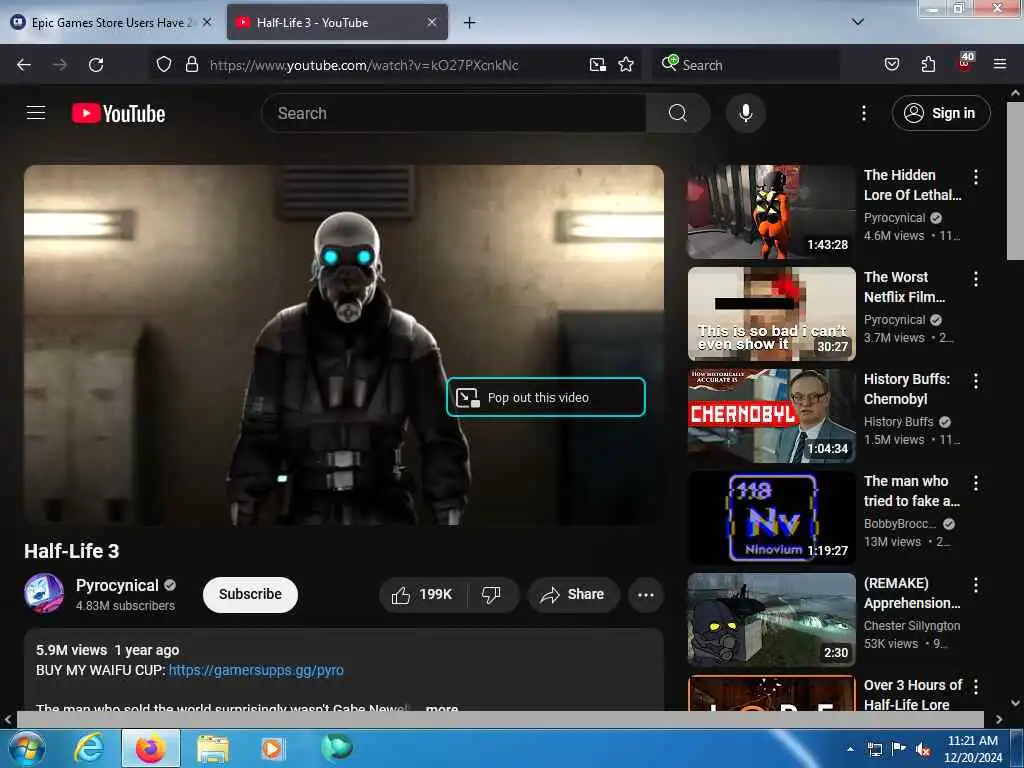Dislike the Half-Life 3 video
The height and width of the screenshot is (768, 1024).
tap(492, 594)
